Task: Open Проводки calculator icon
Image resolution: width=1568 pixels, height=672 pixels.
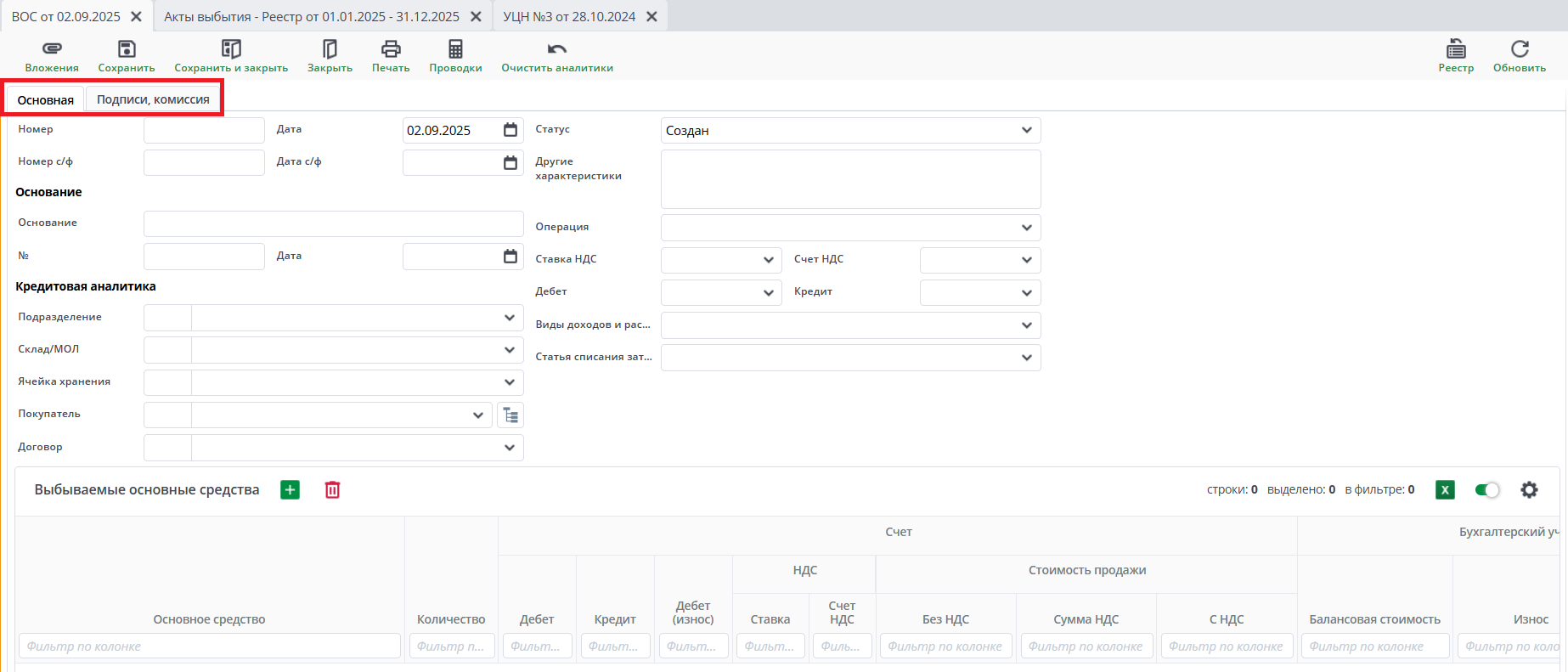Action: point(455,49)
